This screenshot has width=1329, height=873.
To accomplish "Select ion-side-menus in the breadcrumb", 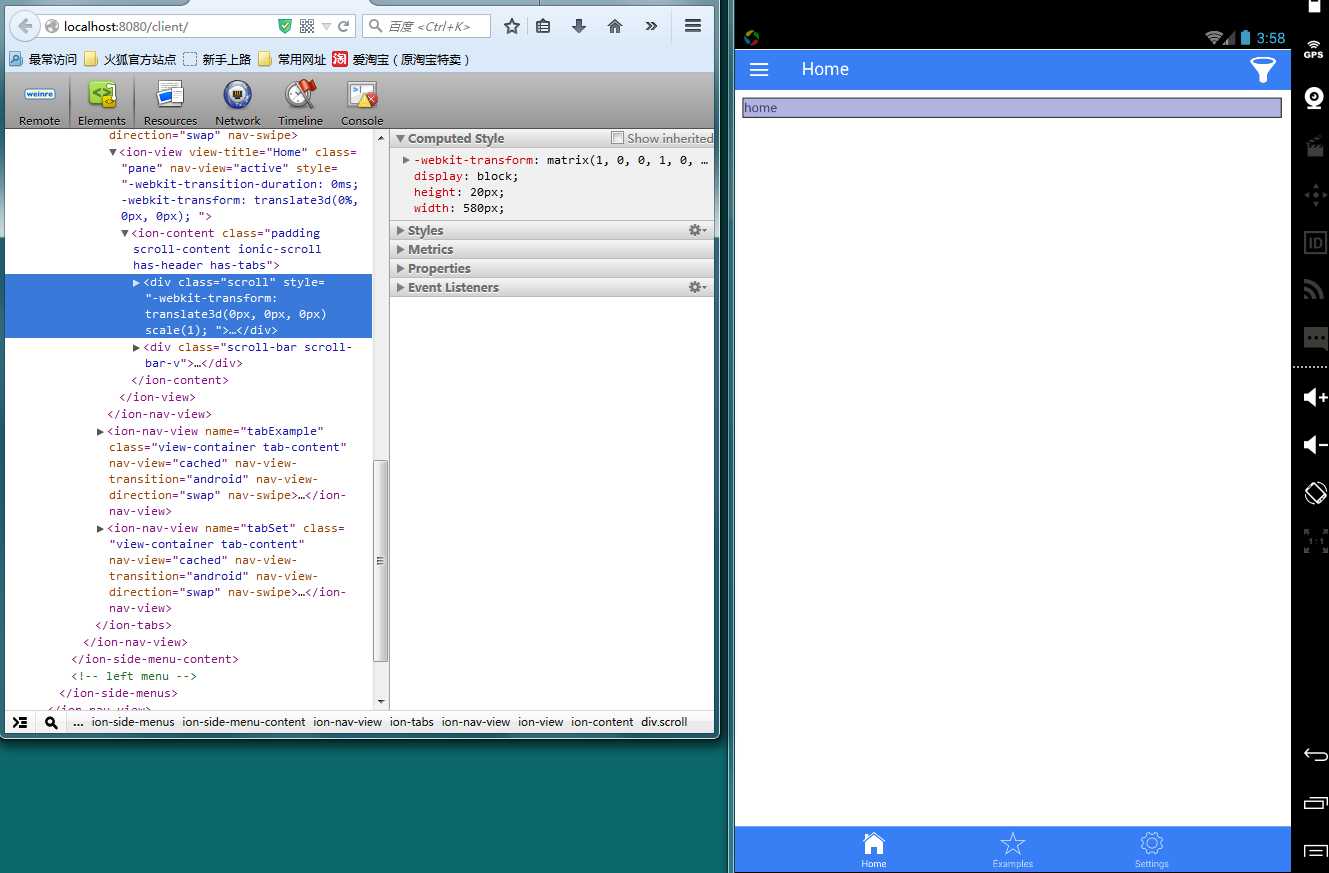I will (x=133, y=722).
